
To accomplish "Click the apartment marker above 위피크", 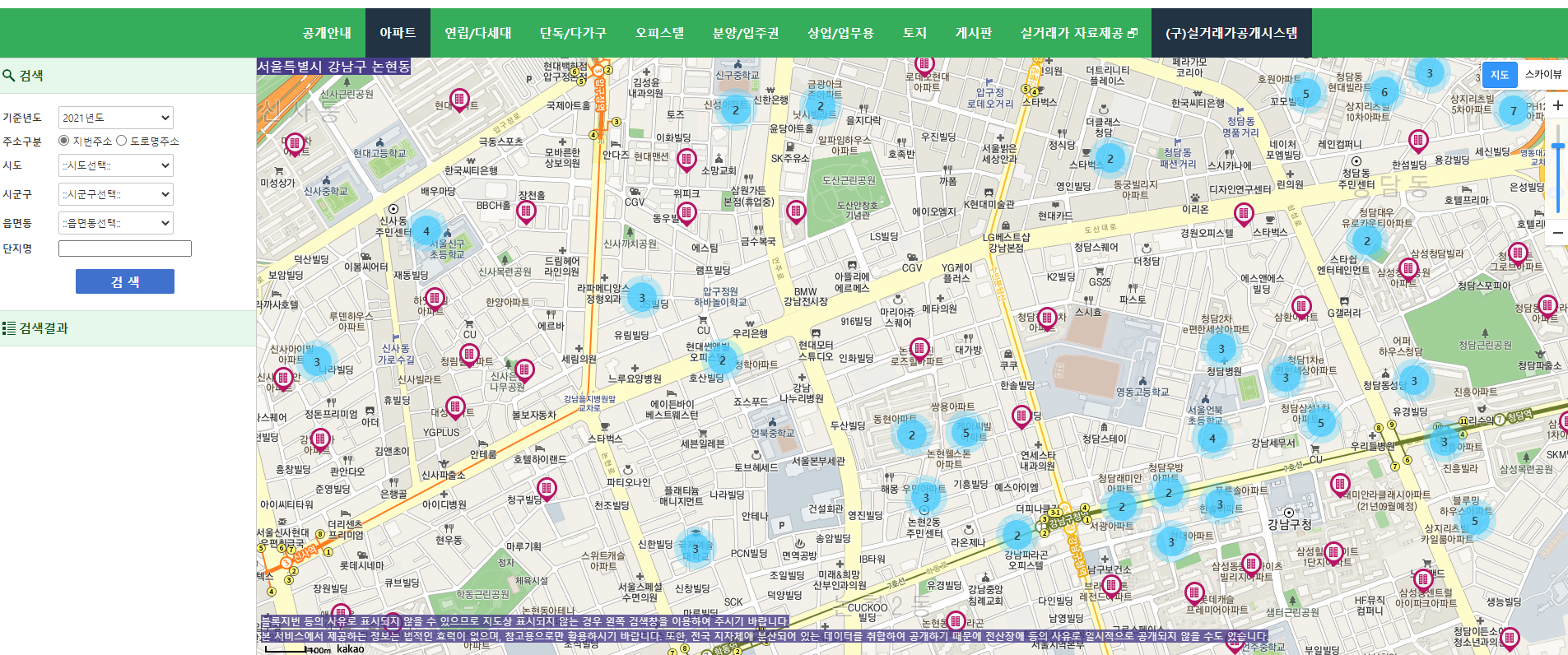I will tap(686, 160).
